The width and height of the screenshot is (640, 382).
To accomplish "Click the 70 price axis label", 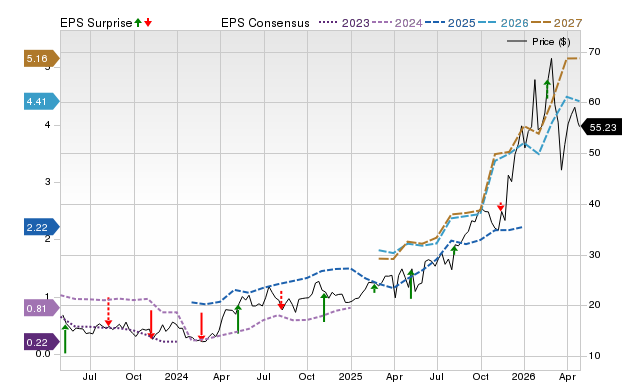I will pos(594,52).
